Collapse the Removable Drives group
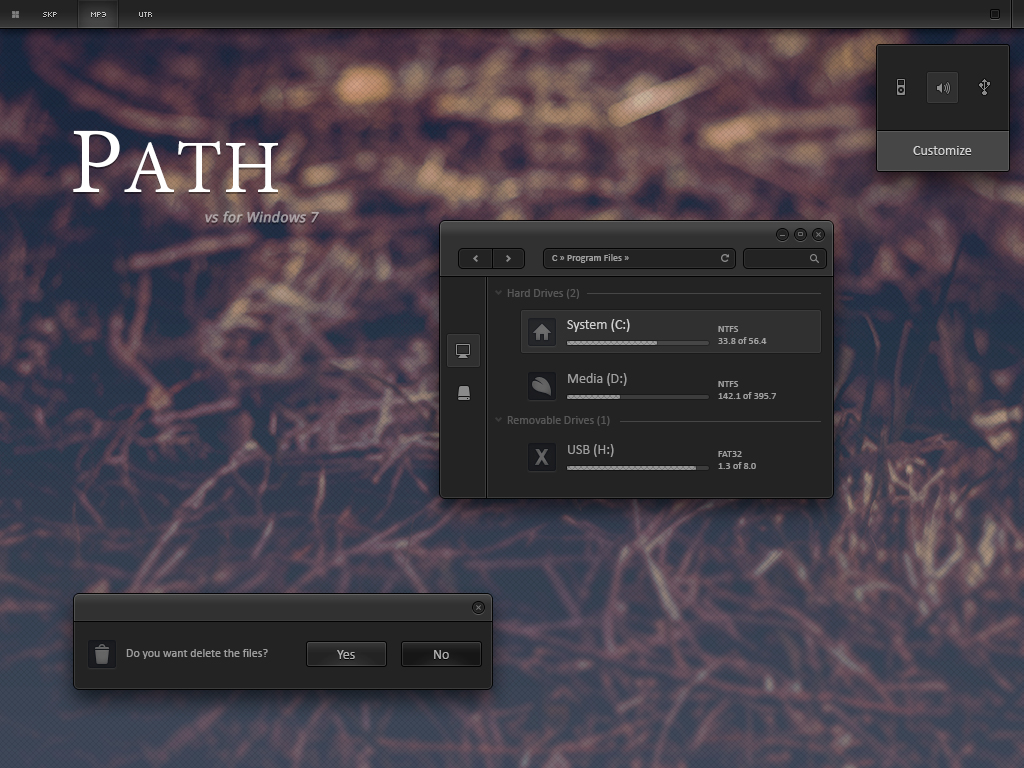The height and width of the screenshot is (768, 1024). point(498,420)
